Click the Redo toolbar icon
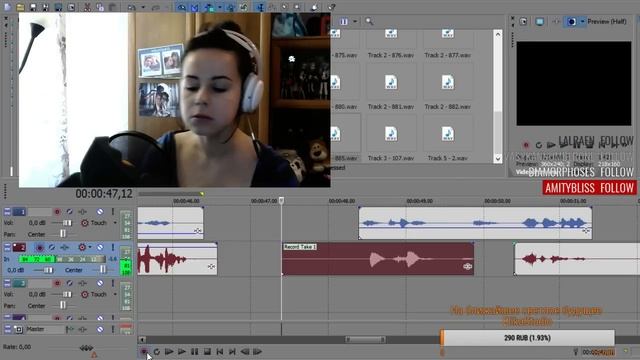 pyautogui.click(x=156, y=7)
